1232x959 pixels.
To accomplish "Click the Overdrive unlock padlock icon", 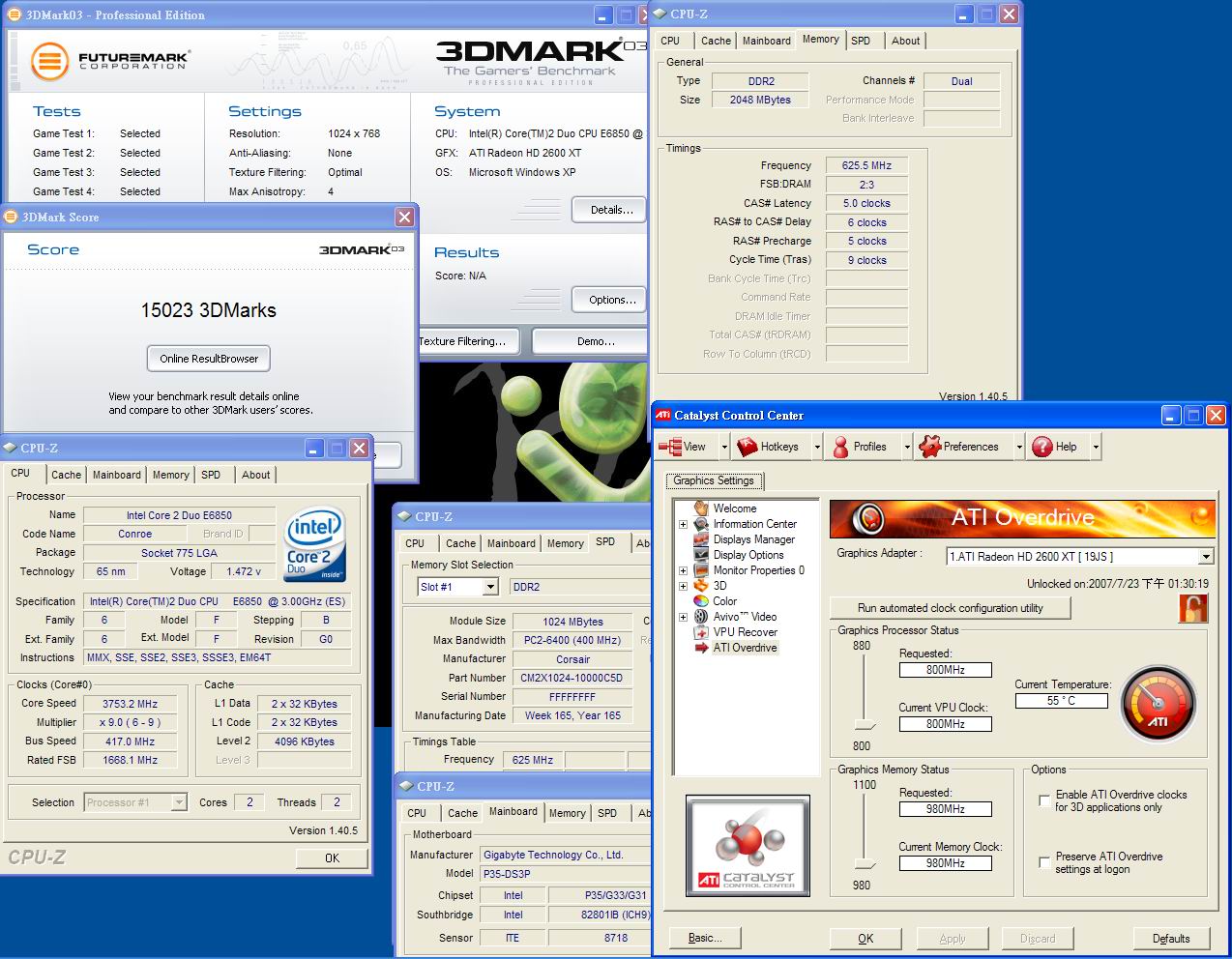I will (1193, 608).
